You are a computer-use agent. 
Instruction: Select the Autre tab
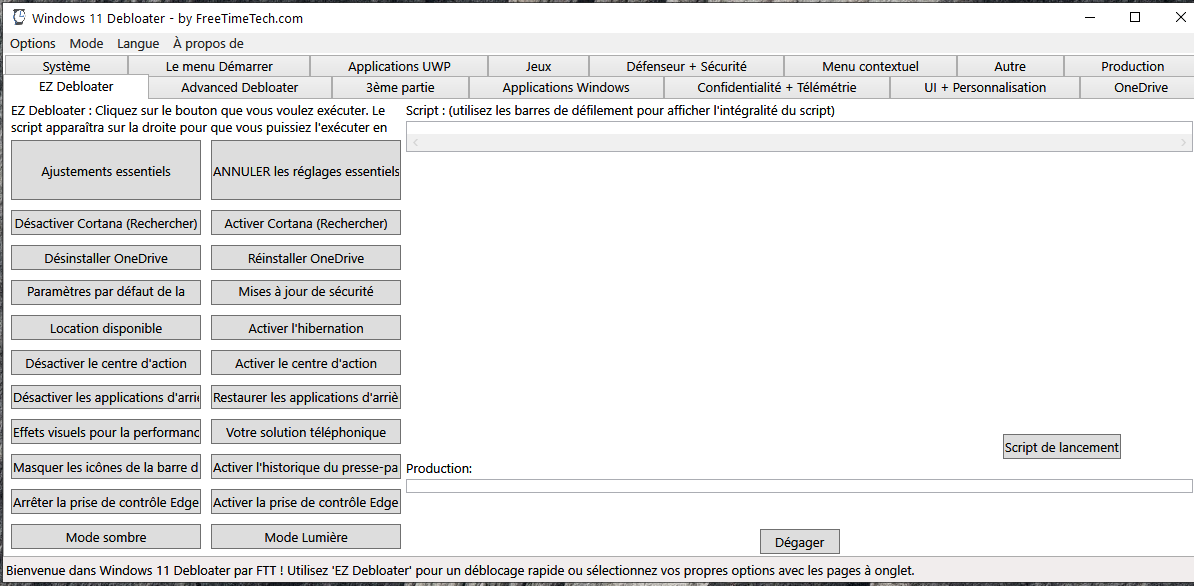point(1010,66)
